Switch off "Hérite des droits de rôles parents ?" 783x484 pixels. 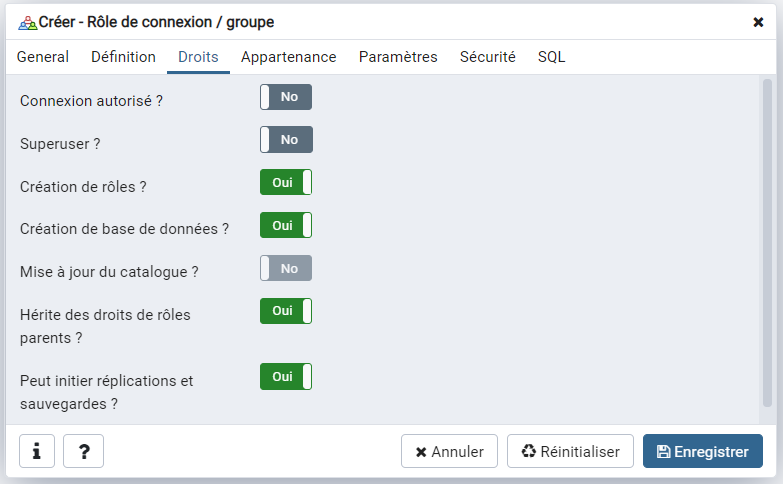coord(286,312)
